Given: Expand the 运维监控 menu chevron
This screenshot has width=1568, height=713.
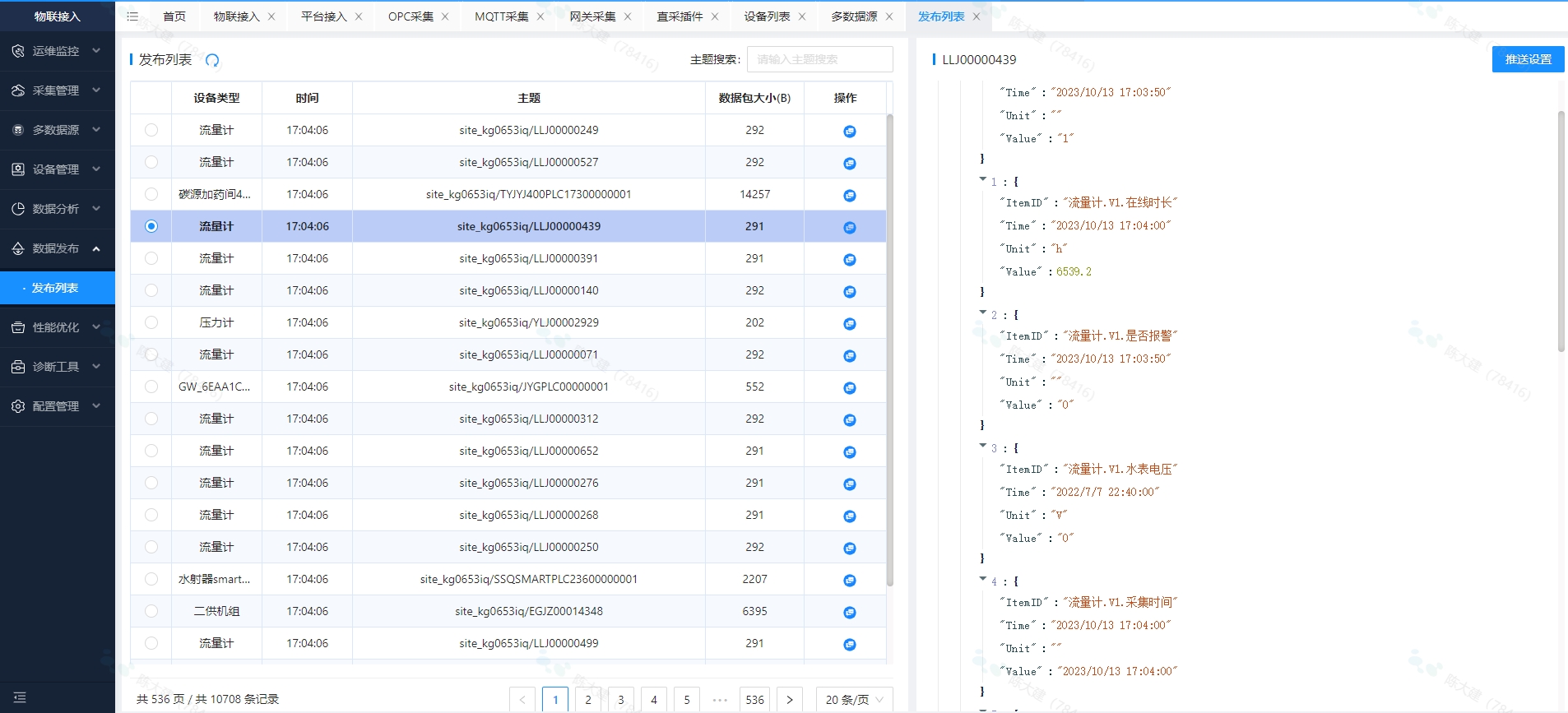Looking at the screenshot, I should click(96, 50).
